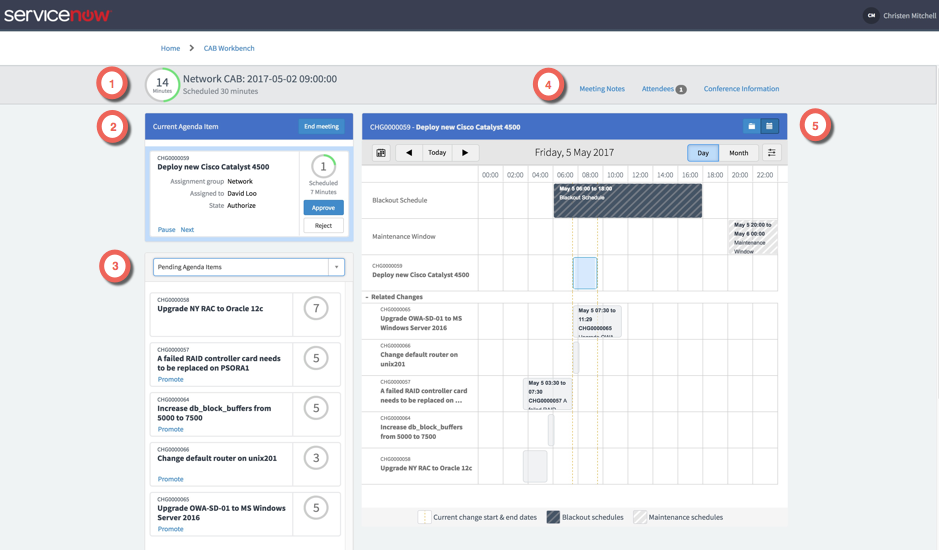Image resolution: width=939 pixels, height=550 pixels.
Task: Go to previous day arrow
Action: coord(409,153)
